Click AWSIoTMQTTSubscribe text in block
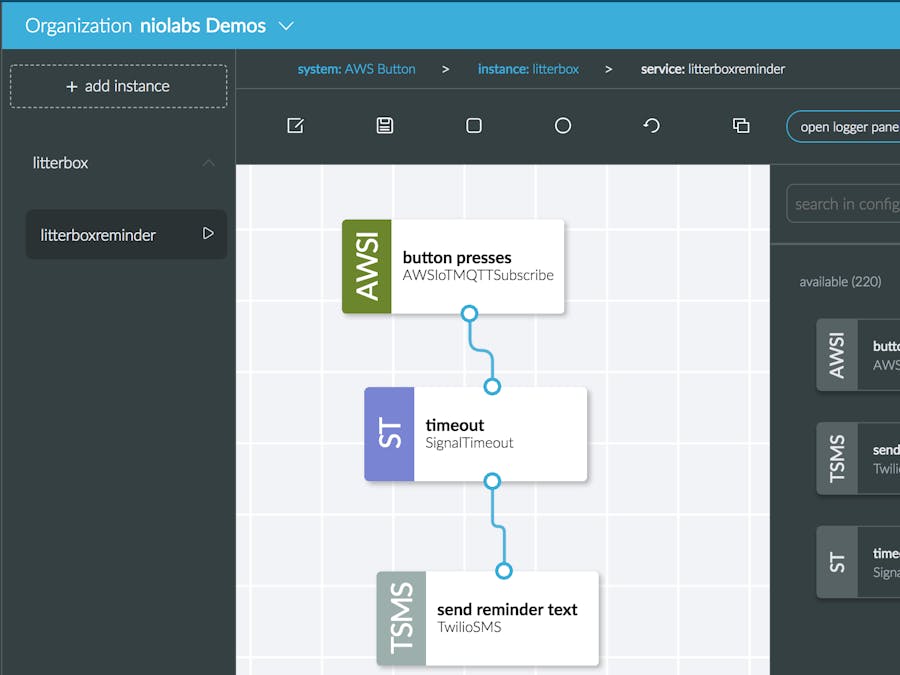This screenshot has height=675, width=900. (x=478, y=276)
